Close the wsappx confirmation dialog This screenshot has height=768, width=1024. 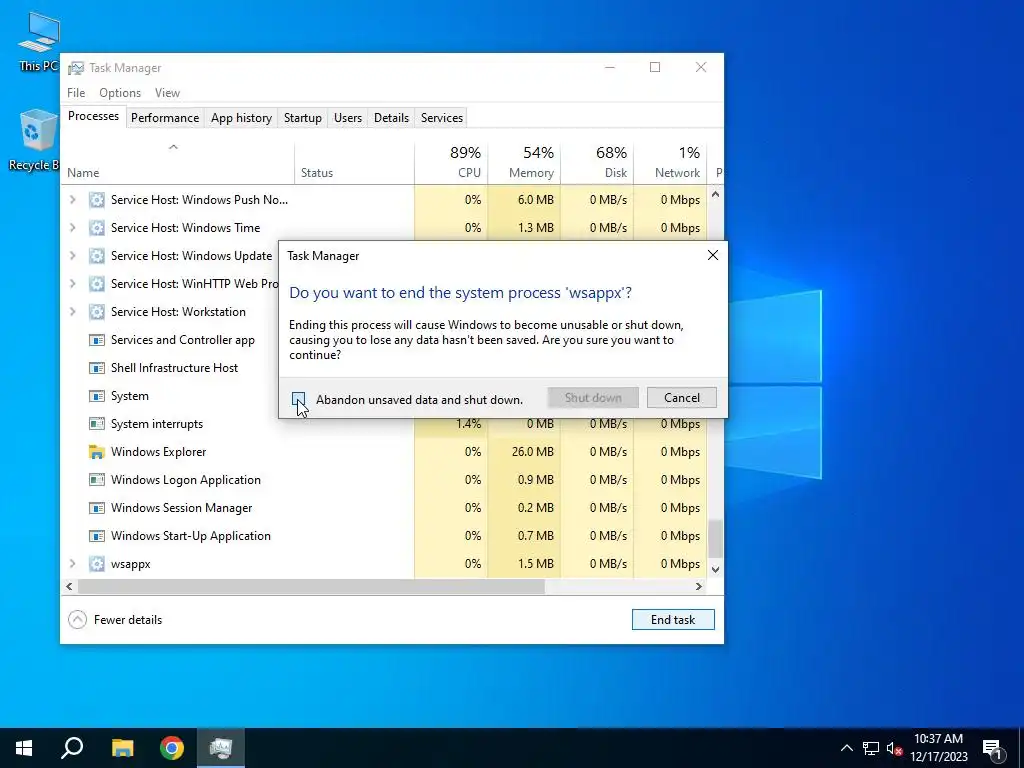pos(712,255)
